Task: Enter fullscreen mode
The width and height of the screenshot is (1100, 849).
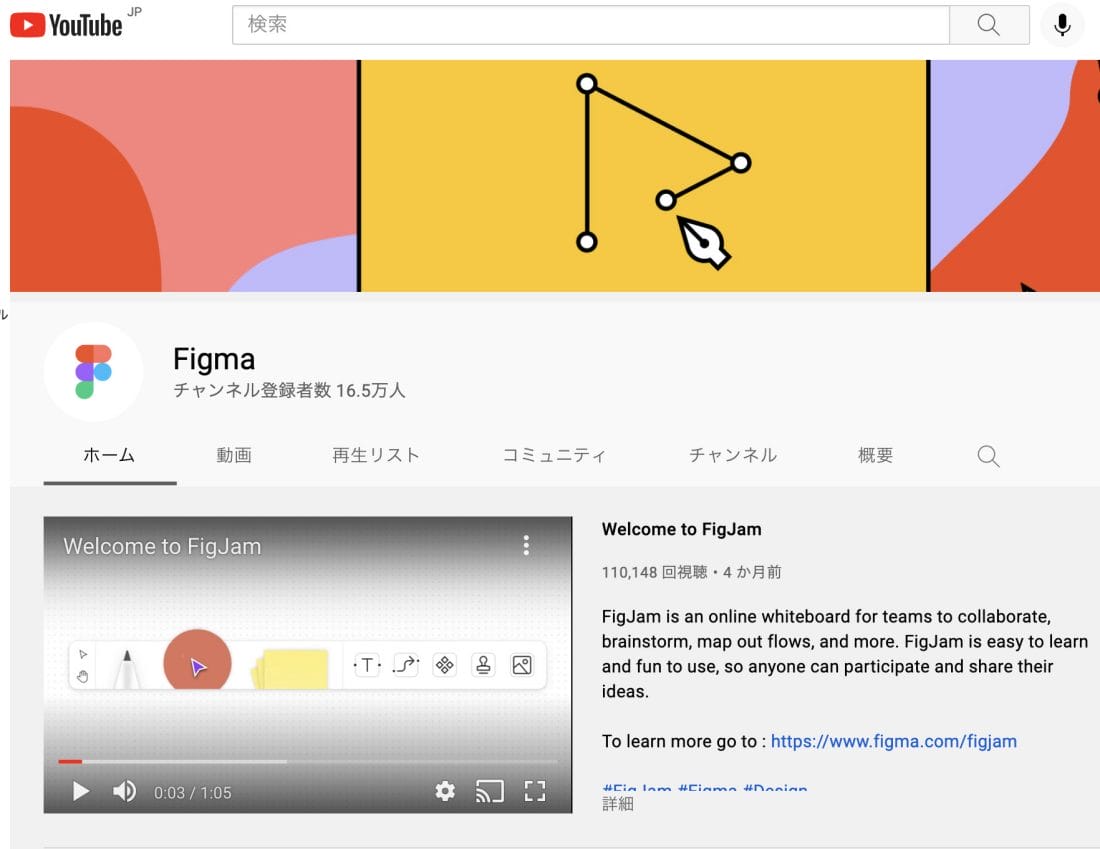Action: pos(535,791)
